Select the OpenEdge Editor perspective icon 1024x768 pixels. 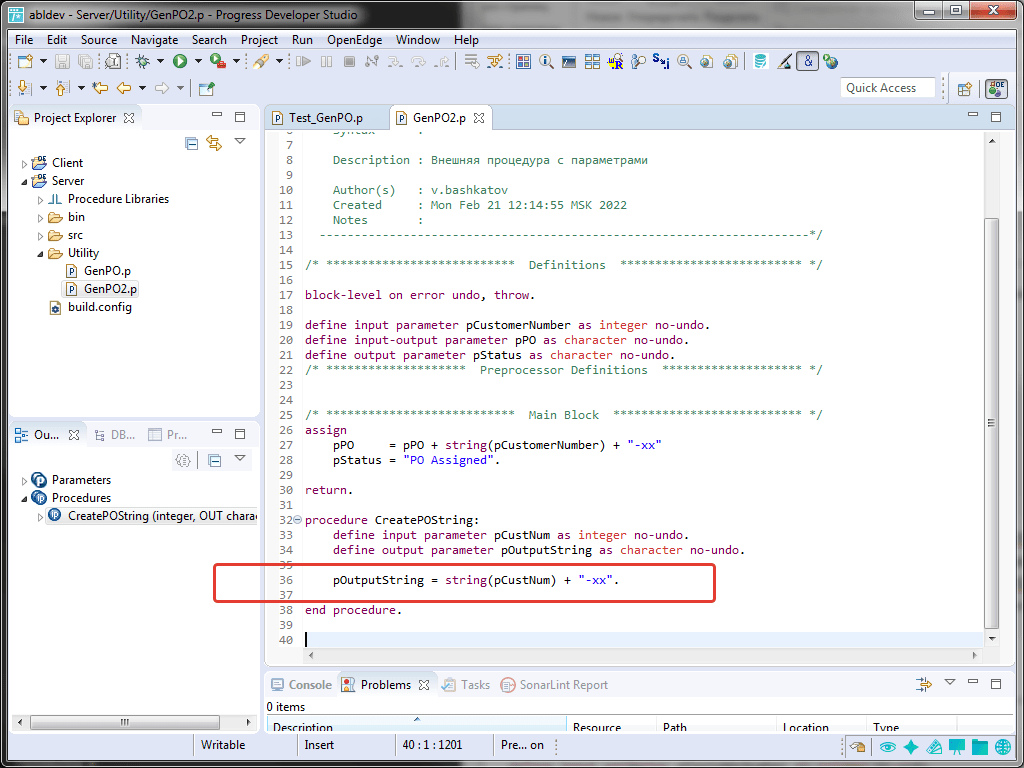tap(996, 89)
